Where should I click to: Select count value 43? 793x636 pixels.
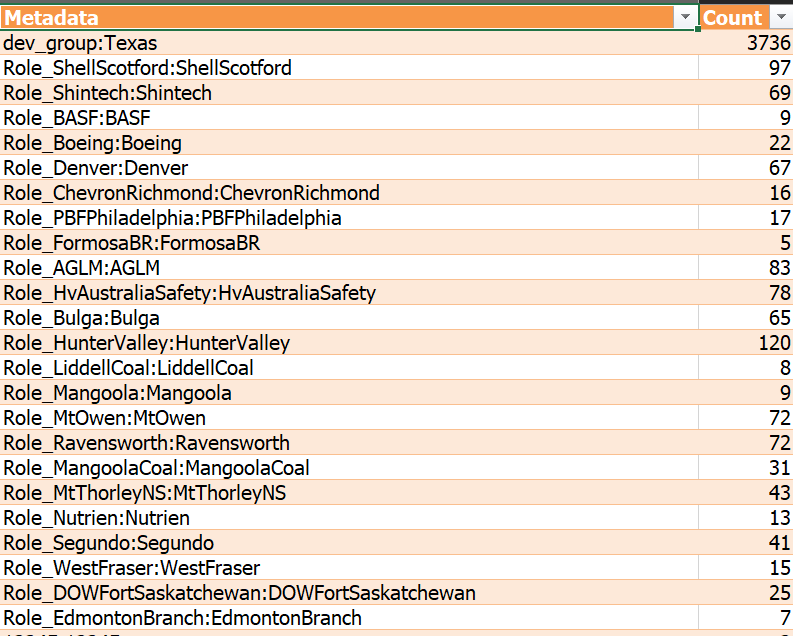[746, 493]
